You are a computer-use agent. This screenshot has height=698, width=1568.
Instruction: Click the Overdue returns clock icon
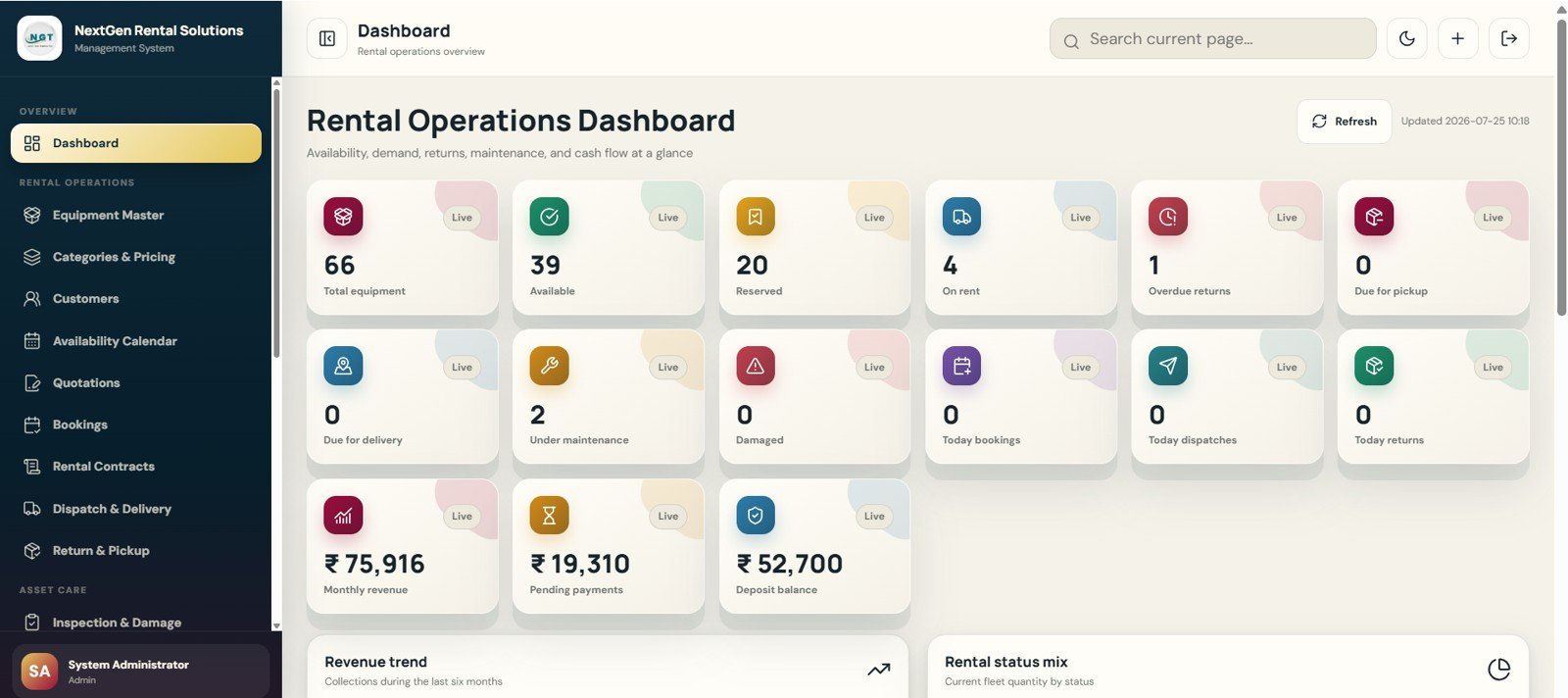(x=1168, y=217)
